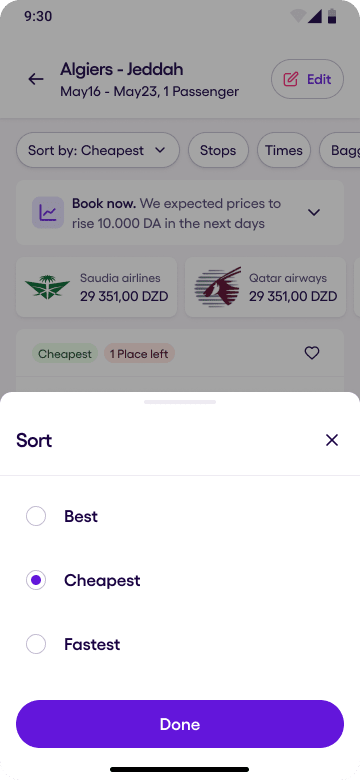Close the Sort sheet with X
The width and height of the screenshot is (360, 780).
(332, 440)
